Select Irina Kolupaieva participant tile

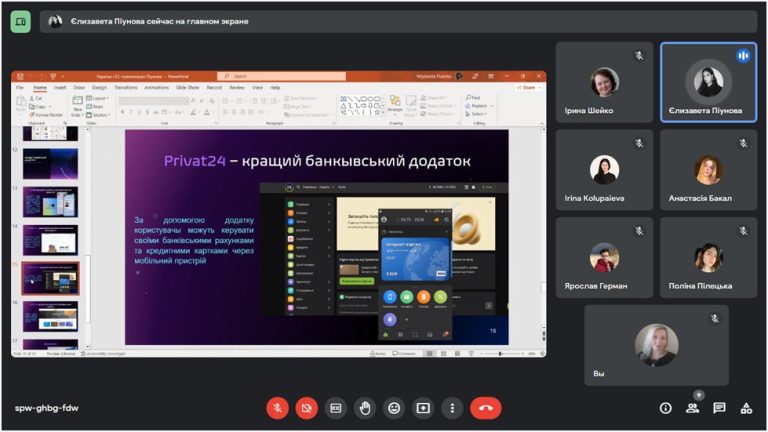point(604,170)
